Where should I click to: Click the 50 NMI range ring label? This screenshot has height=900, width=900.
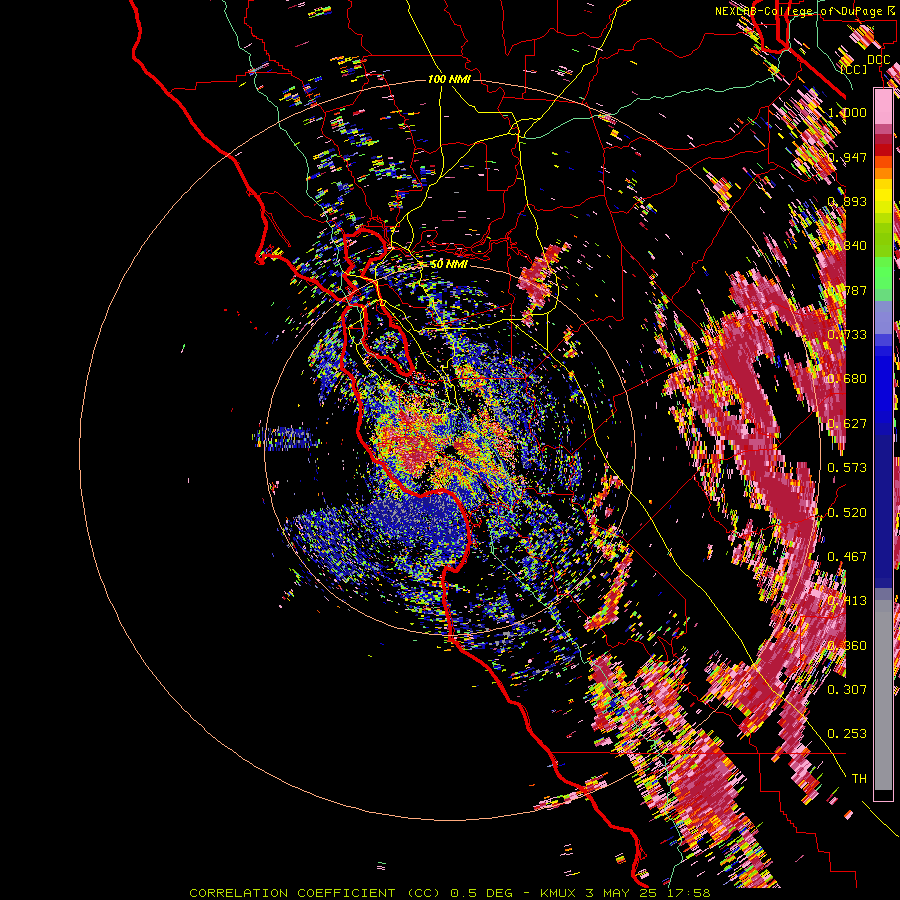pyautogui.click(x=448, y=264)
